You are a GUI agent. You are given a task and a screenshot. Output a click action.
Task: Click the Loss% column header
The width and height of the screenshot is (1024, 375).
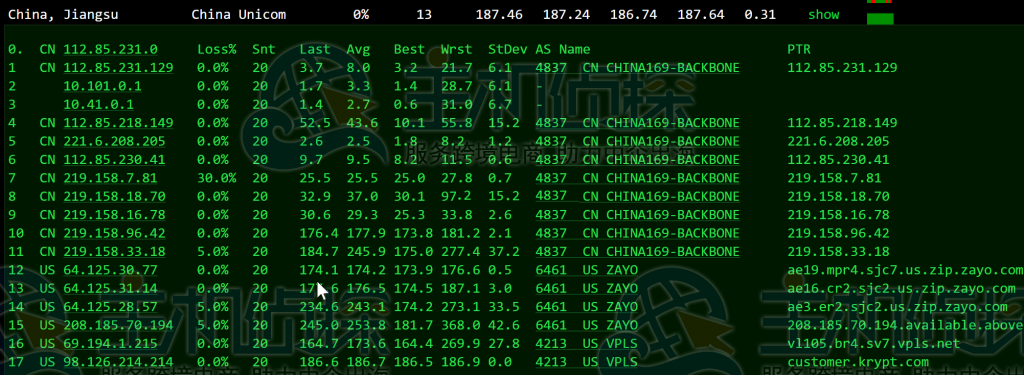click(217, 49)
